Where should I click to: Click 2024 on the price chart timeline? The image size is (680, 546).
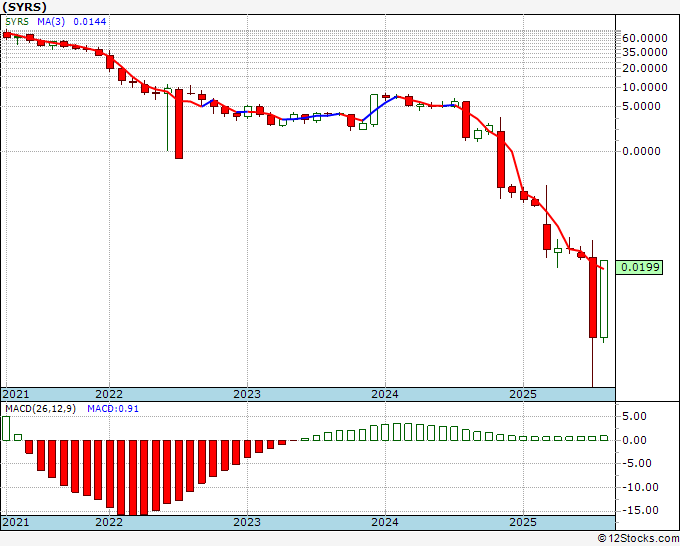point(385,394)
